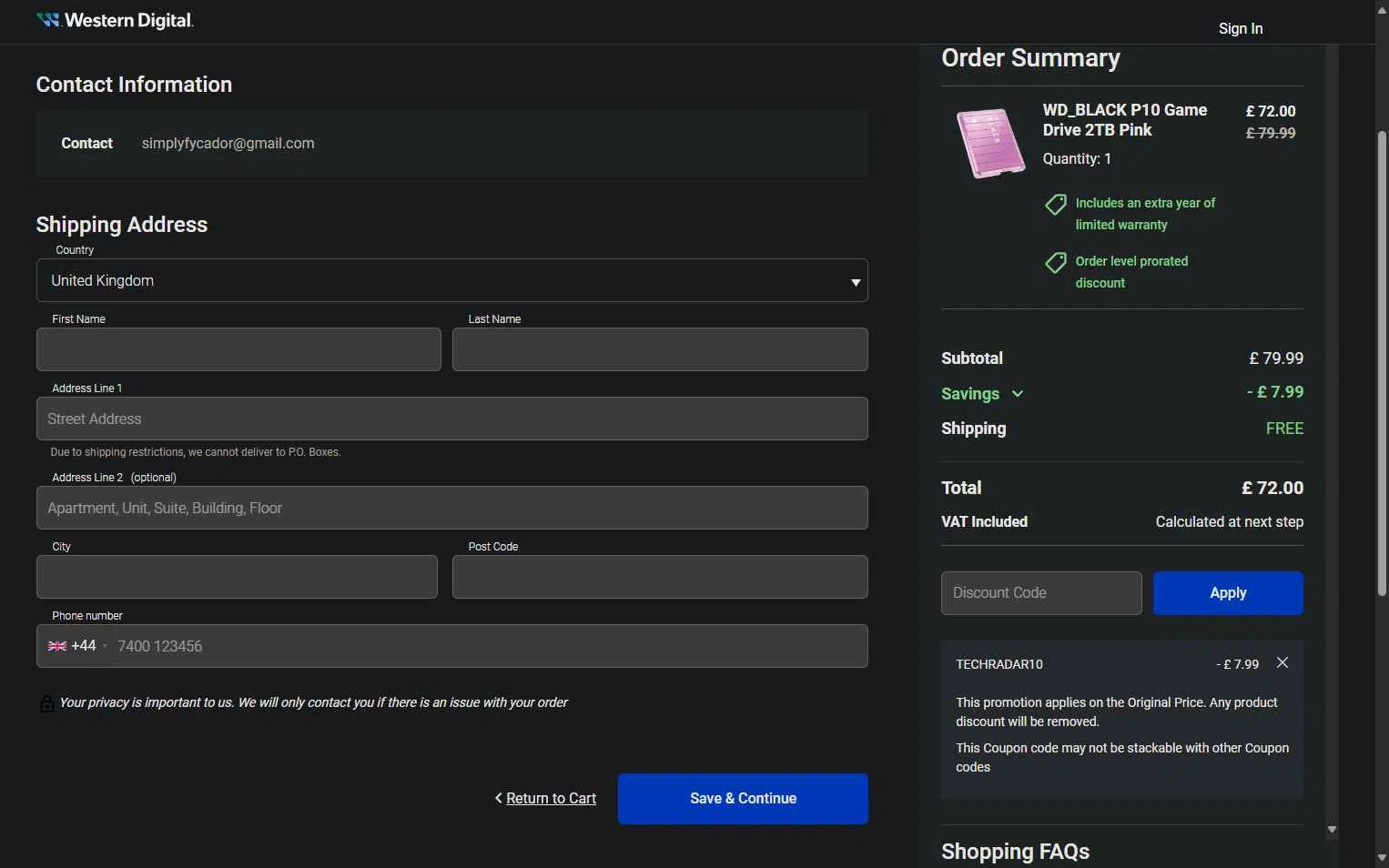Click the Shopping FAQs heading
Screen dimensions: 1389x868
click(x=1015, y=852)
